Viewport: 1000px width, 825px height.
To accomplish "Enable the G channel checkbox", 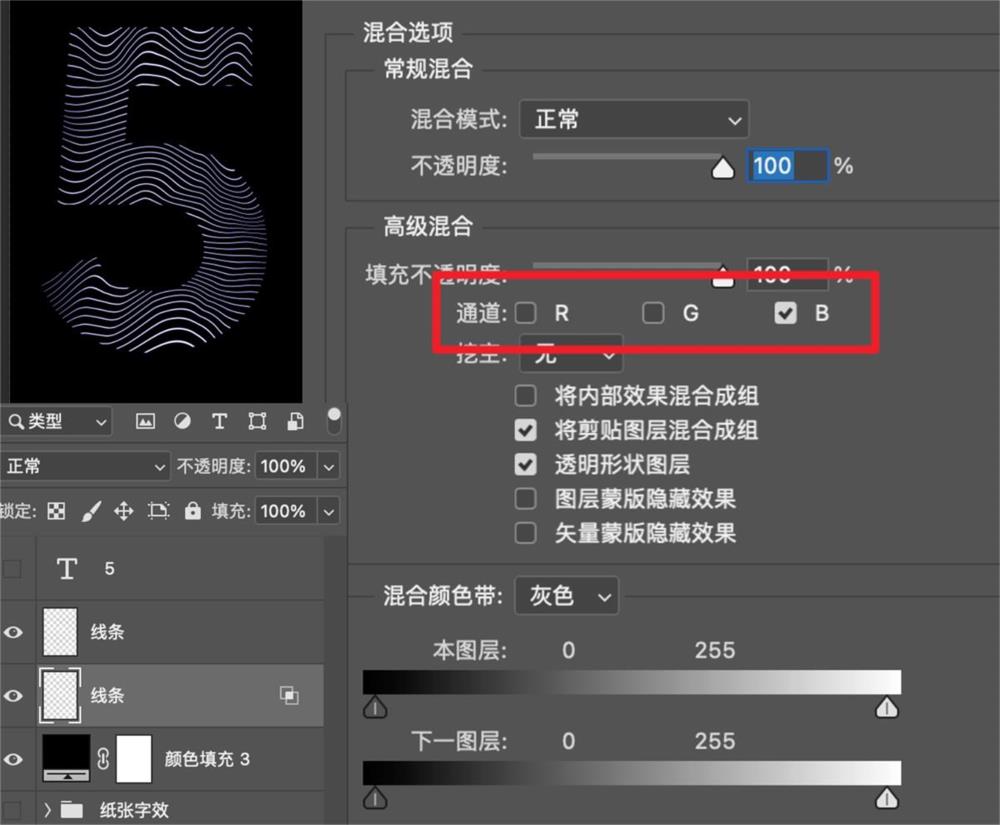I will [653, 313].
